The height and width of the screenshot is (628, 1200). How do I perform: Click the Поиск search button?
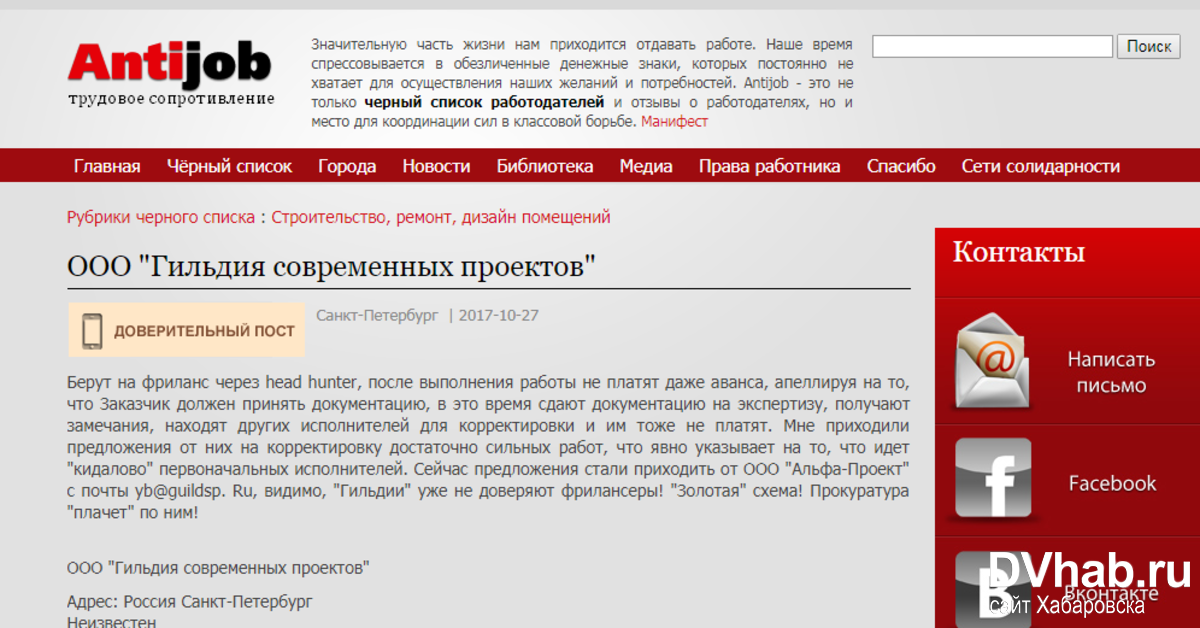[1149, 46]
